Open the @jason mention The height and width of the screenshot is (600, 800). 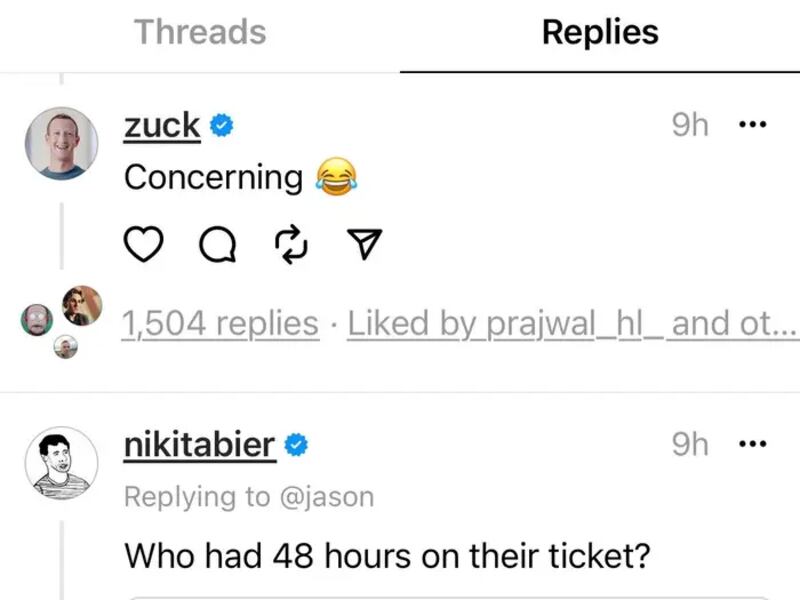pos(327,496)
